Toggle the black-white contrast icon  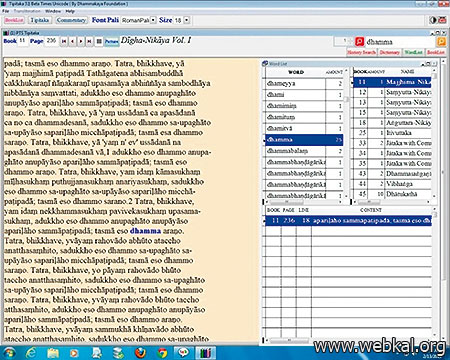coord(433,20)
